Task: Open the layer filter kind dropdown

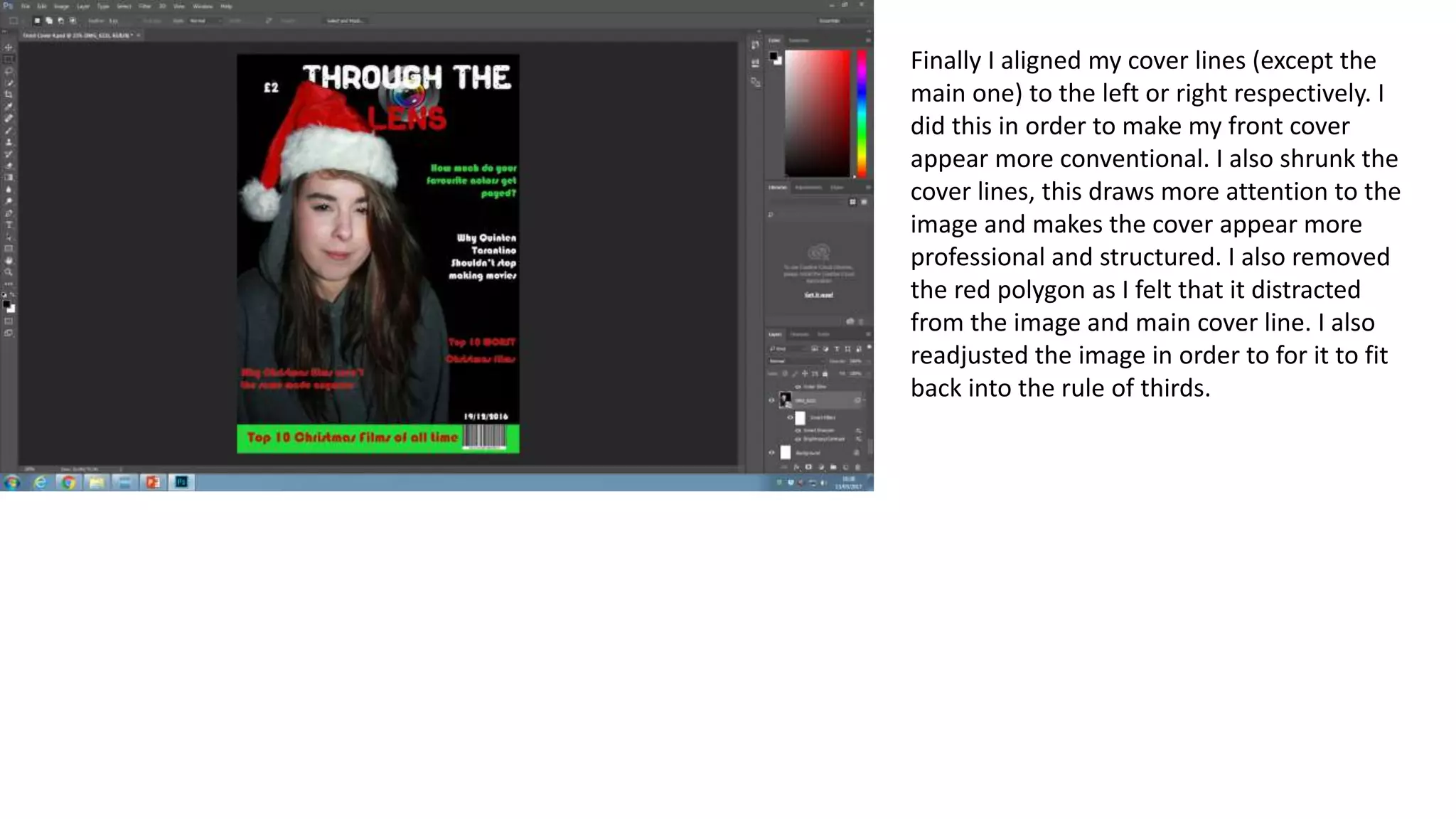Action: [x=786, y=349]
